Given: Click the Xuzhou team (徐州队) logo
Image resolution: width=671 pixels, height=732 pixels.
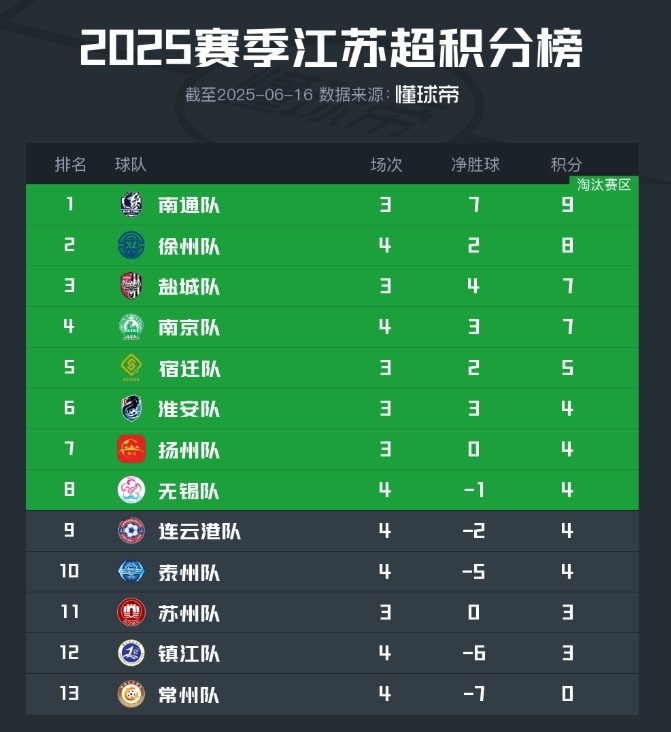Looking at the screenshot, I should point(131,246).
